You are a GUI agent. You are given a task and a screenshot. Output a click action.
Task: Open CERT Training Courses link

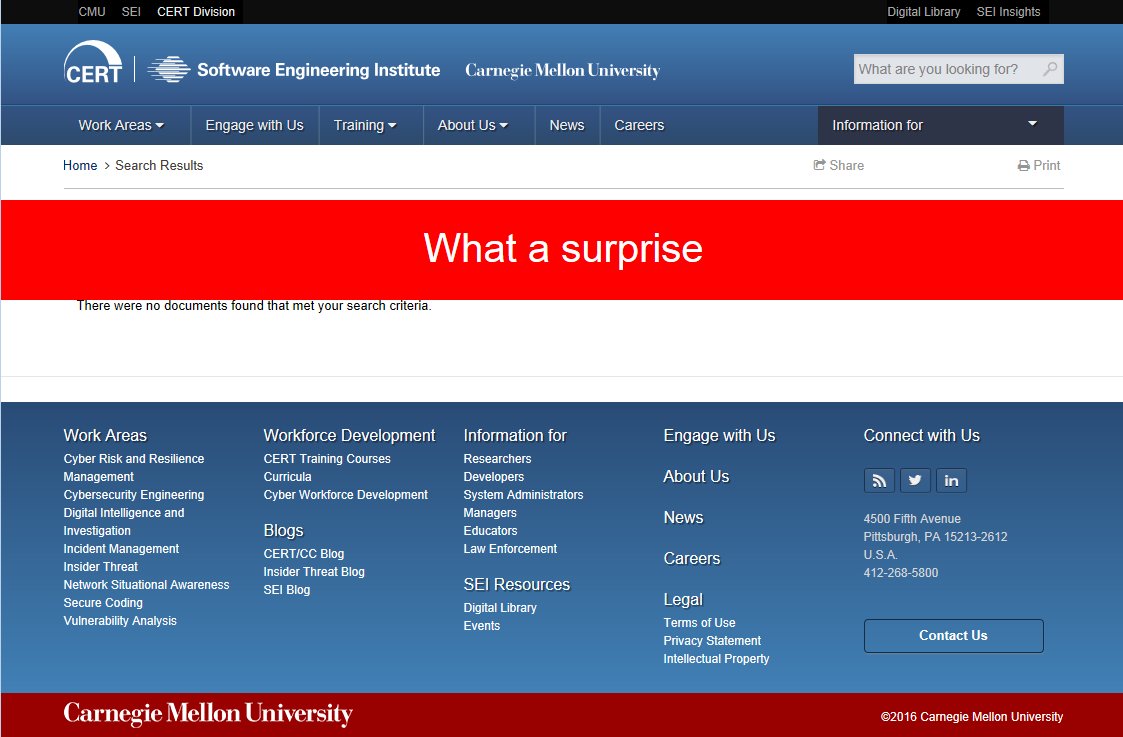pyautogui.click(x=327, y=458)
